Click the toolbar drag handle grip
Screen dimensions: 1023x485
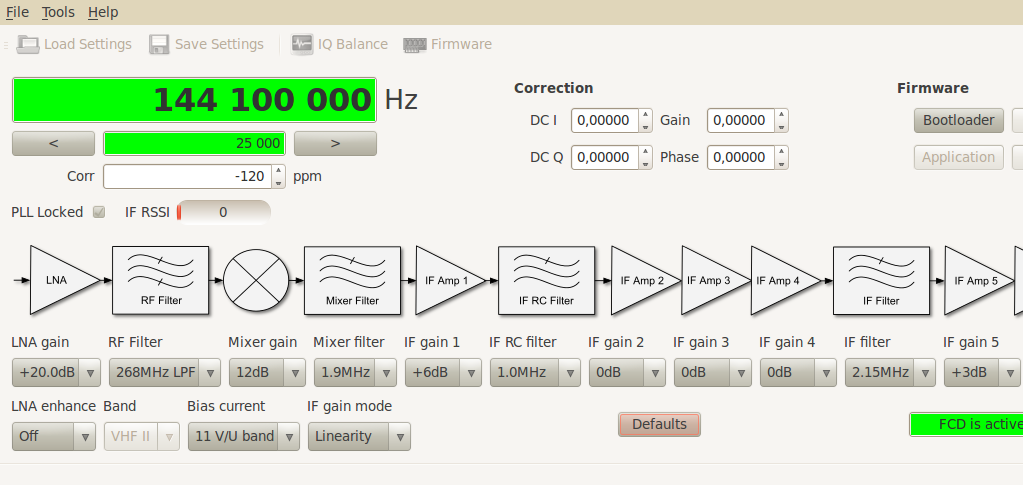pyautogui.click(x=6, y=44)
